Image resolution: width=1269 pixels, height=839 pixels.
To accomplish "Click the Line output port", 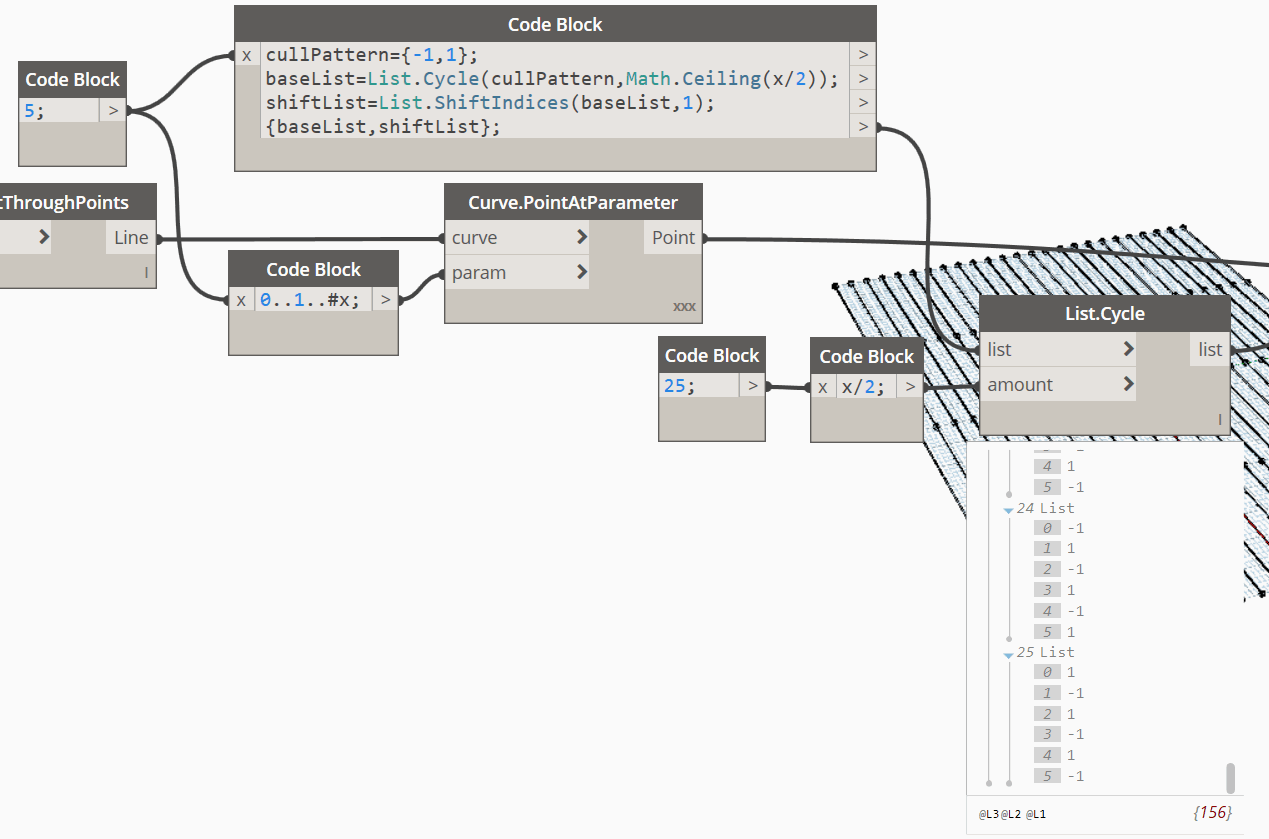I will coord(131,238).
